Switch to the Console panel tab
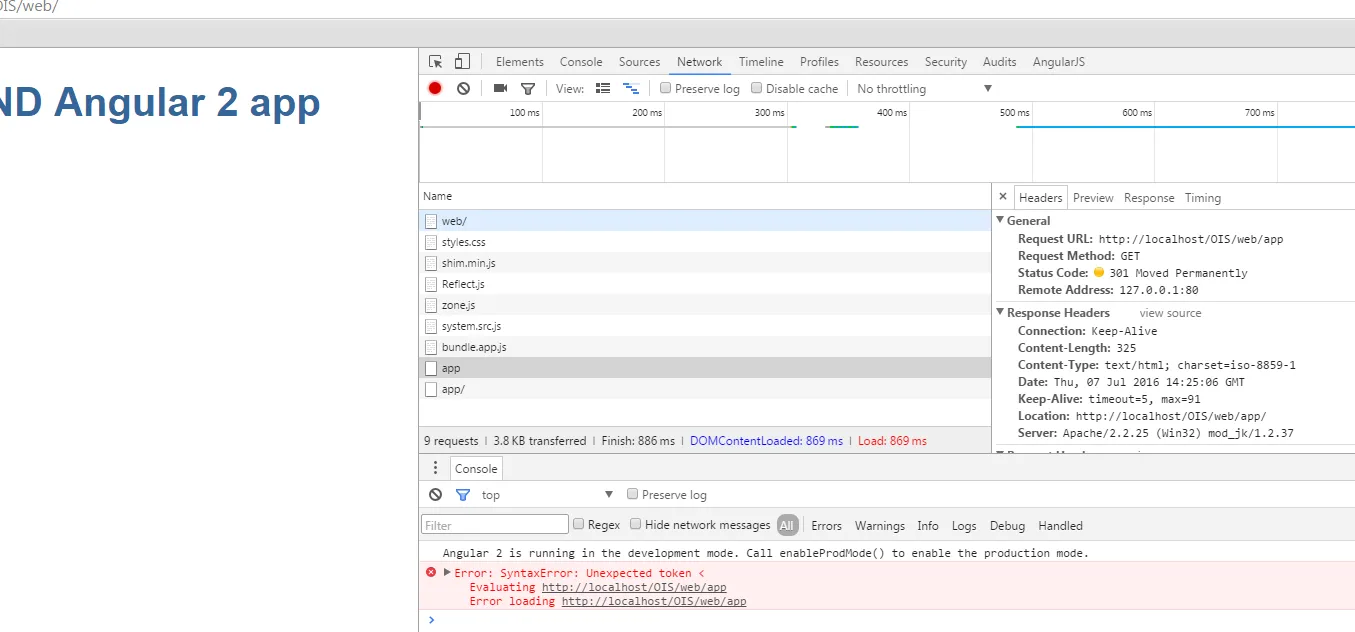The height and width of the screenshot is (632, 1355). coord(581,62)
